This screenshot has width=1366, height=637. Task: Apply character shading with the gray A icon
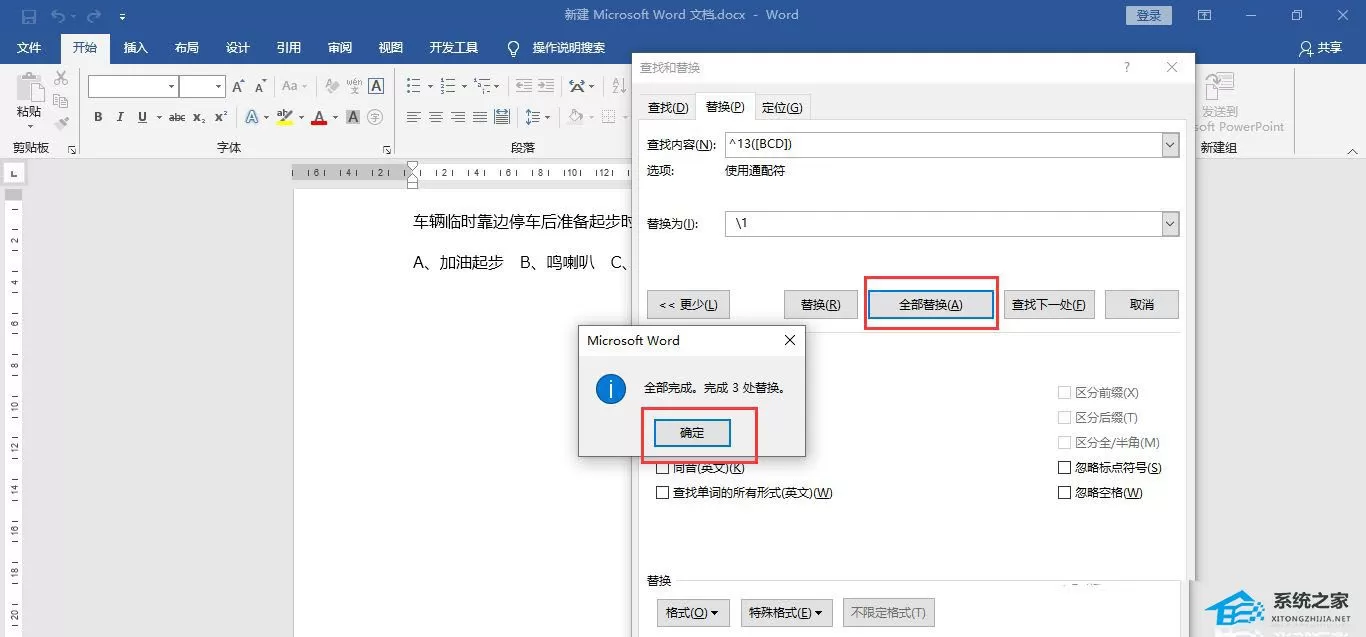pyautogui.click(x=353, y=117)
